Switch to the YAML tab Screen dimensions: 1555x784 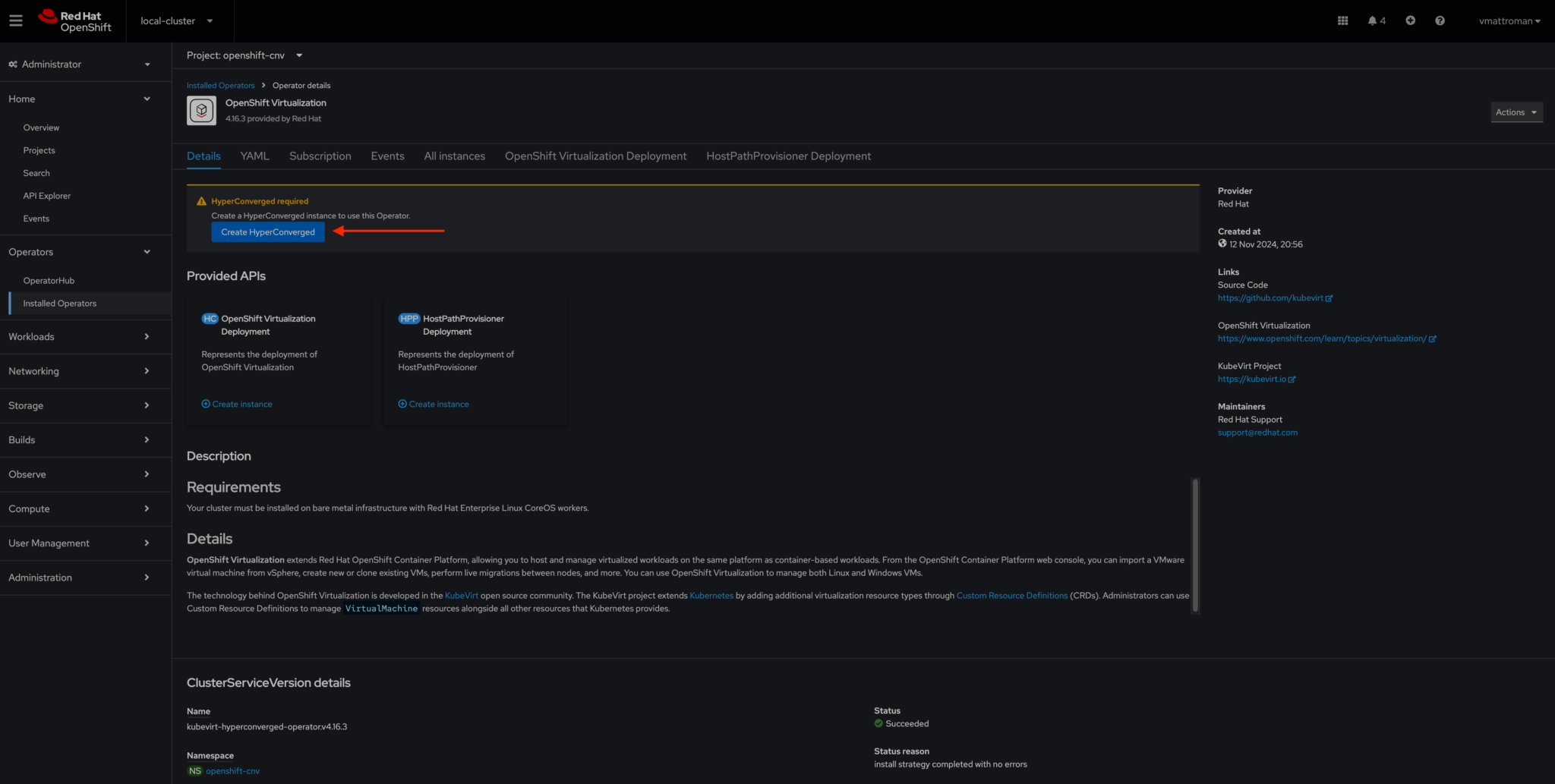254,156
